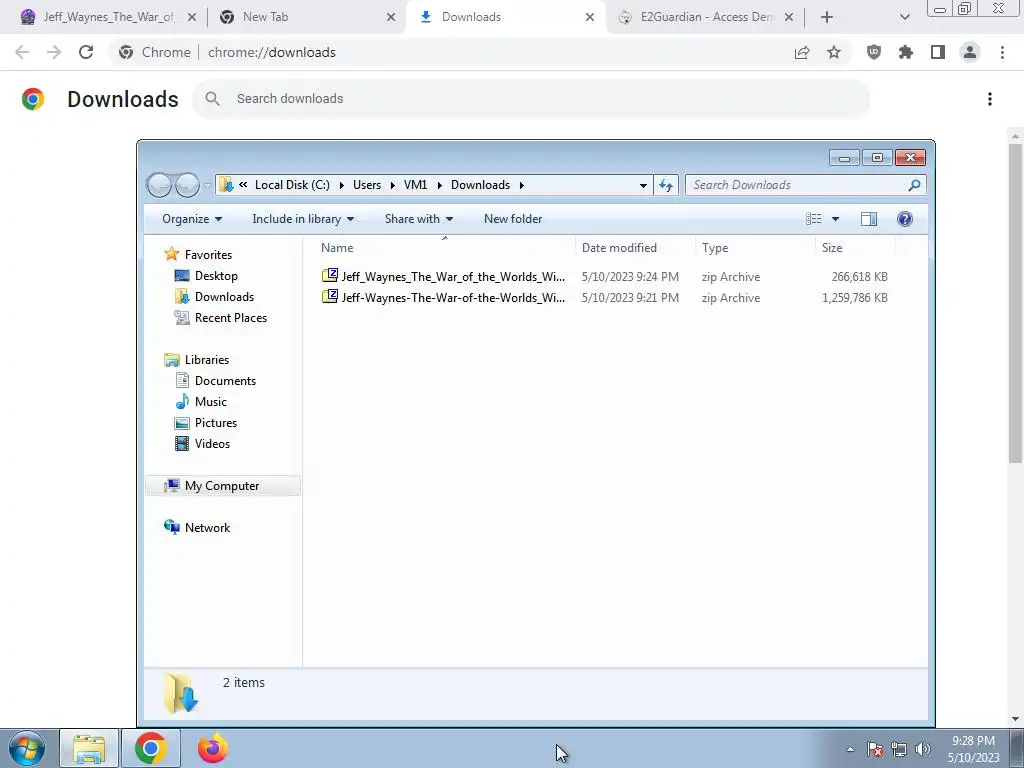Viewport: 1024px width, 768px height.
Task: Open Chrome's three-dot main menu
Action: pyautogui.click(x=1002, y=52)
